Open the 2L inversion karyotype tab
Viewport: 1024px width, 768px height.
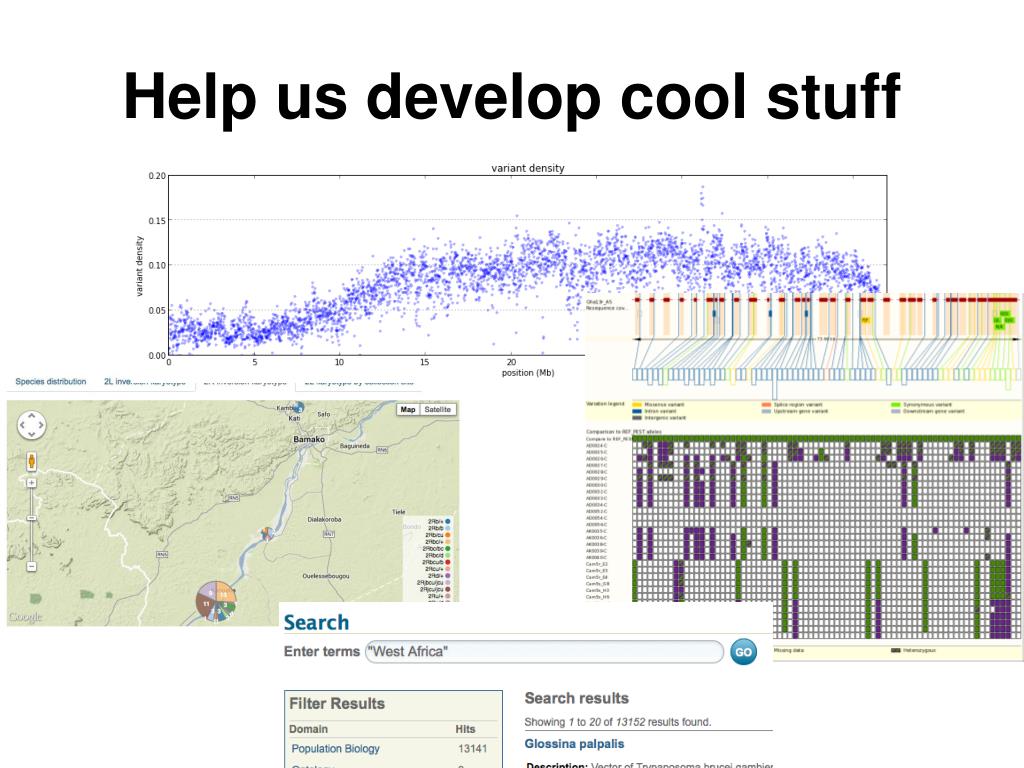tap(145, 381)
